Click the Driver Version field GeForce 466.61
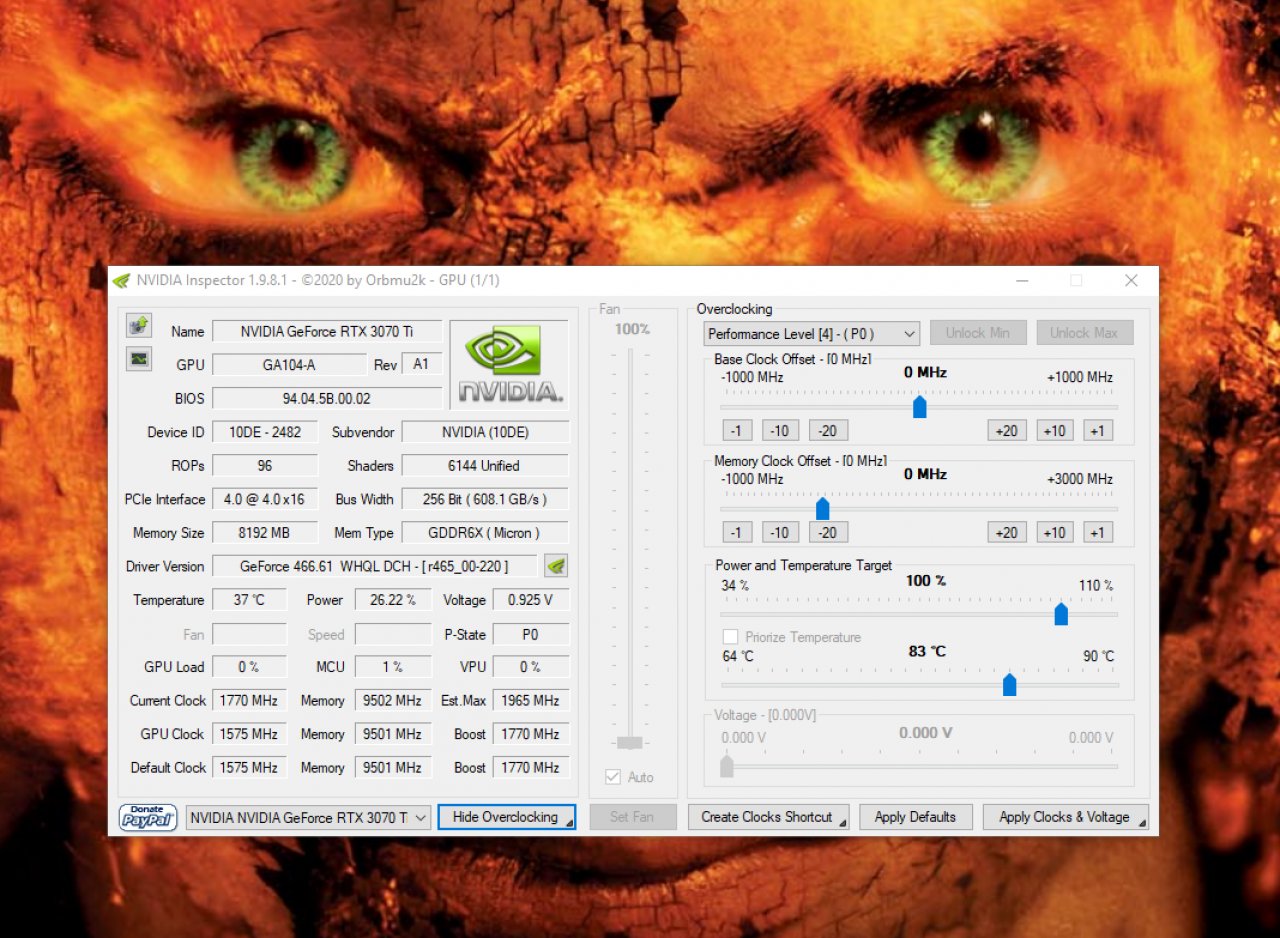Image resolution: width=1280 pixels, height=938 pixels. [x=374, y=566]
